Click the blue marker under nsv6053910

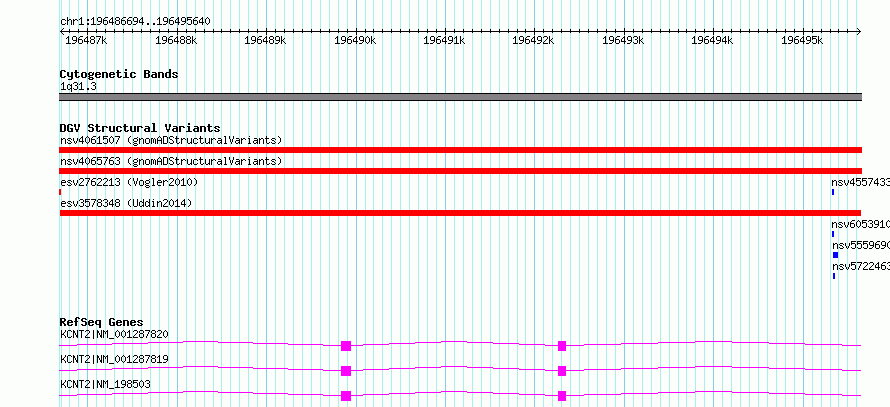coord(833,234)
